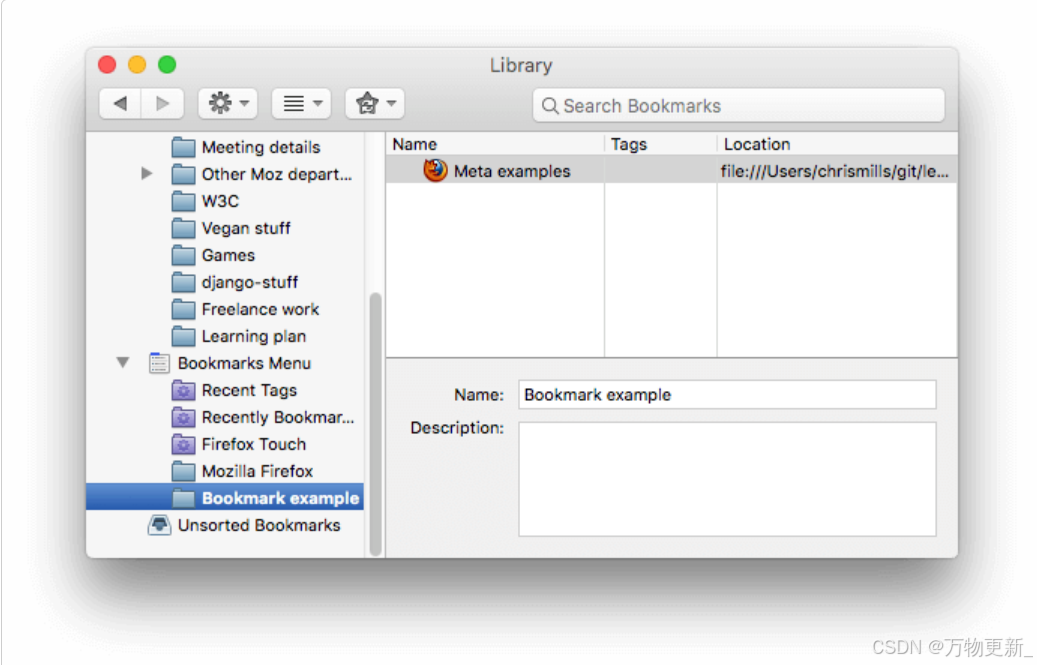
Task: Select the Recently Bookmar... smart folder icon
Action: [x=183, y=418]
